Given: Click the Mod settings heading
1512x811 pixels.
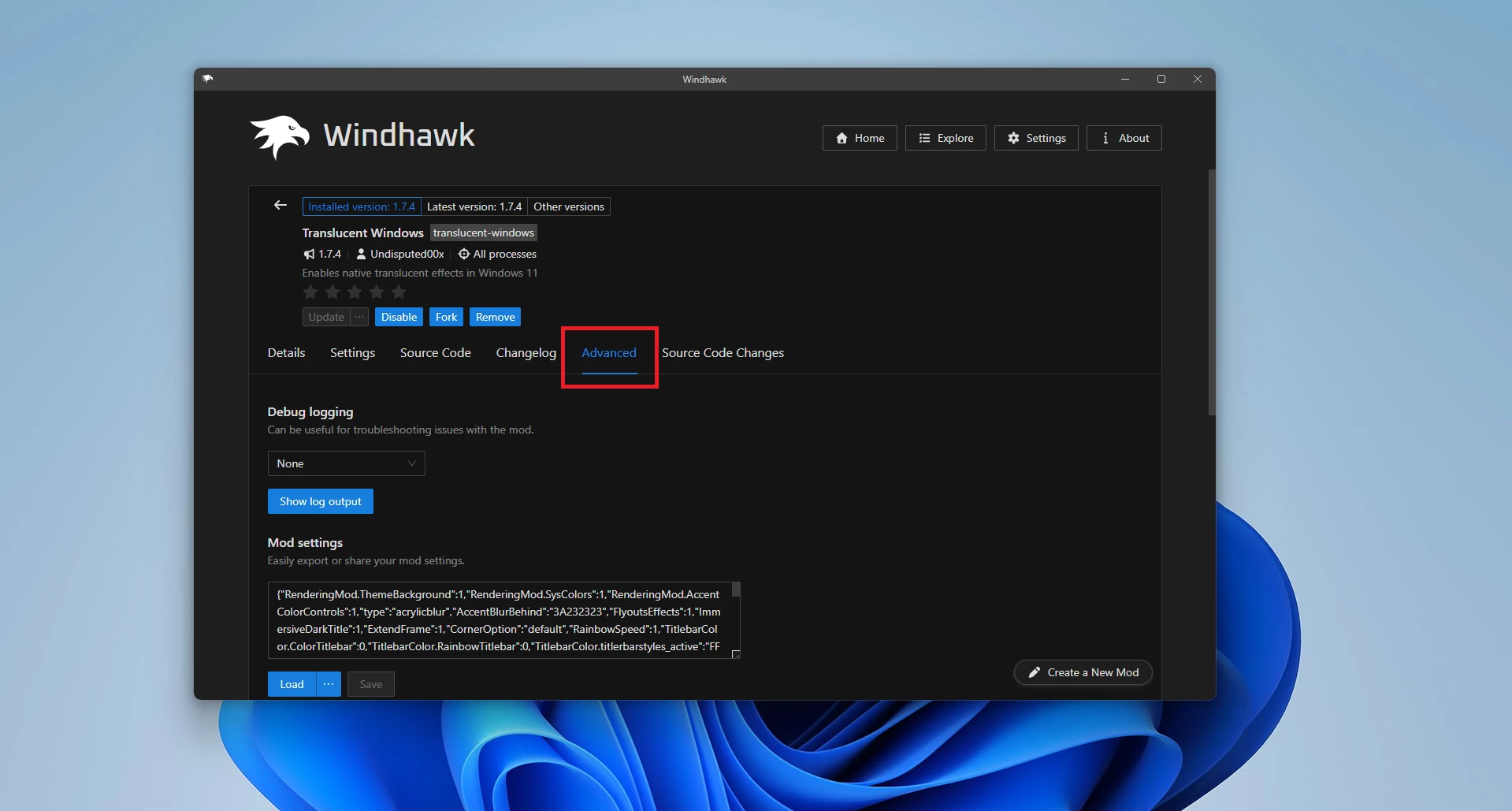Looking at the screenshot, I should click(305, 542).
